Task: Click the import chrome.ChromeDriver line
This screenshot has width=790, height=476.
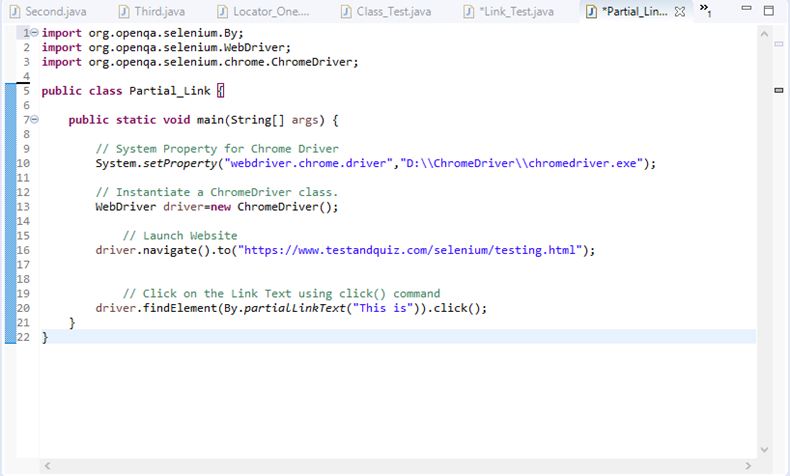Action: (200, 62)
